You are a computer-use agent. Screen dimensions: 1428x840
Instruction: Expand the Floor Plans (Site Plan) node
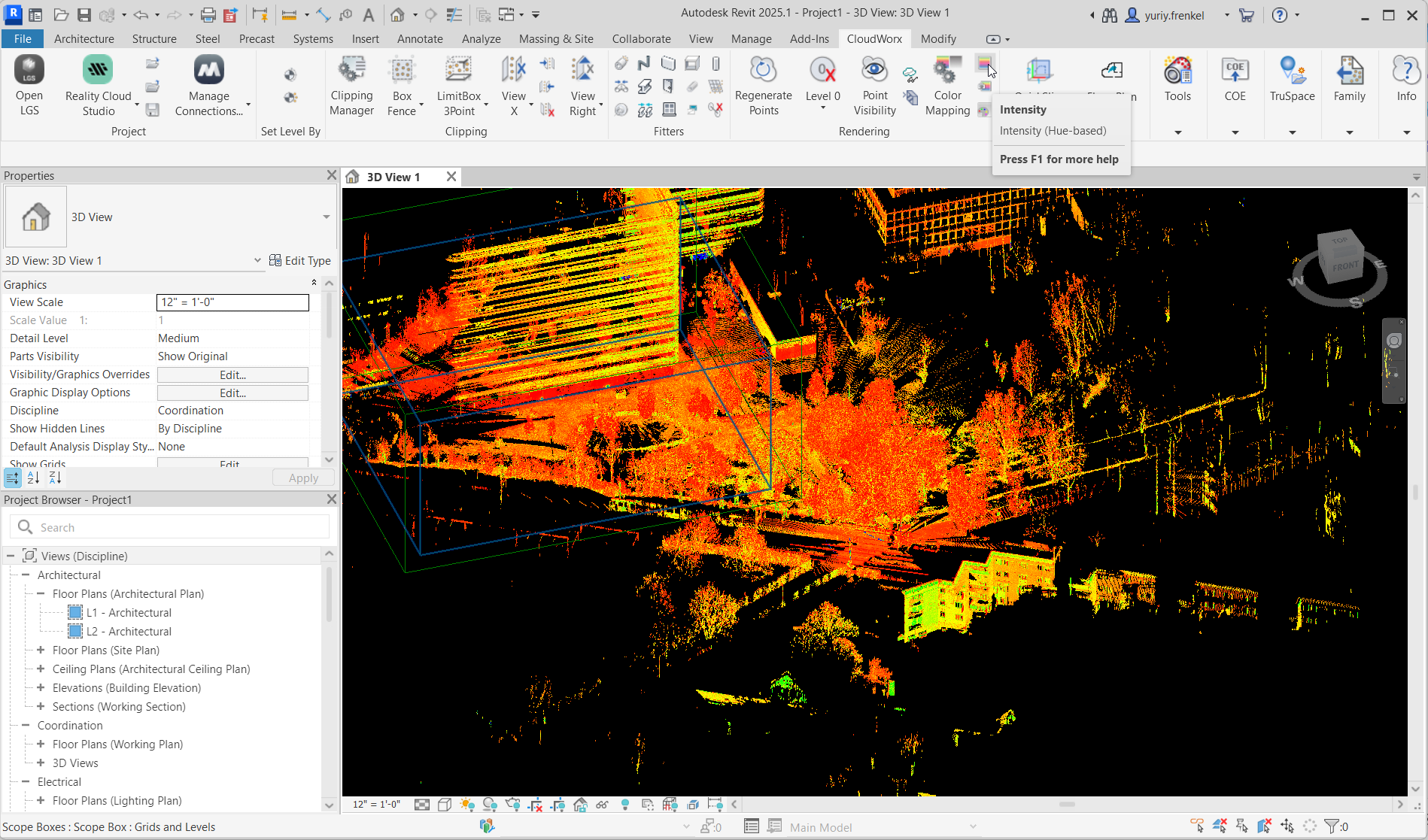coord(41,650)
